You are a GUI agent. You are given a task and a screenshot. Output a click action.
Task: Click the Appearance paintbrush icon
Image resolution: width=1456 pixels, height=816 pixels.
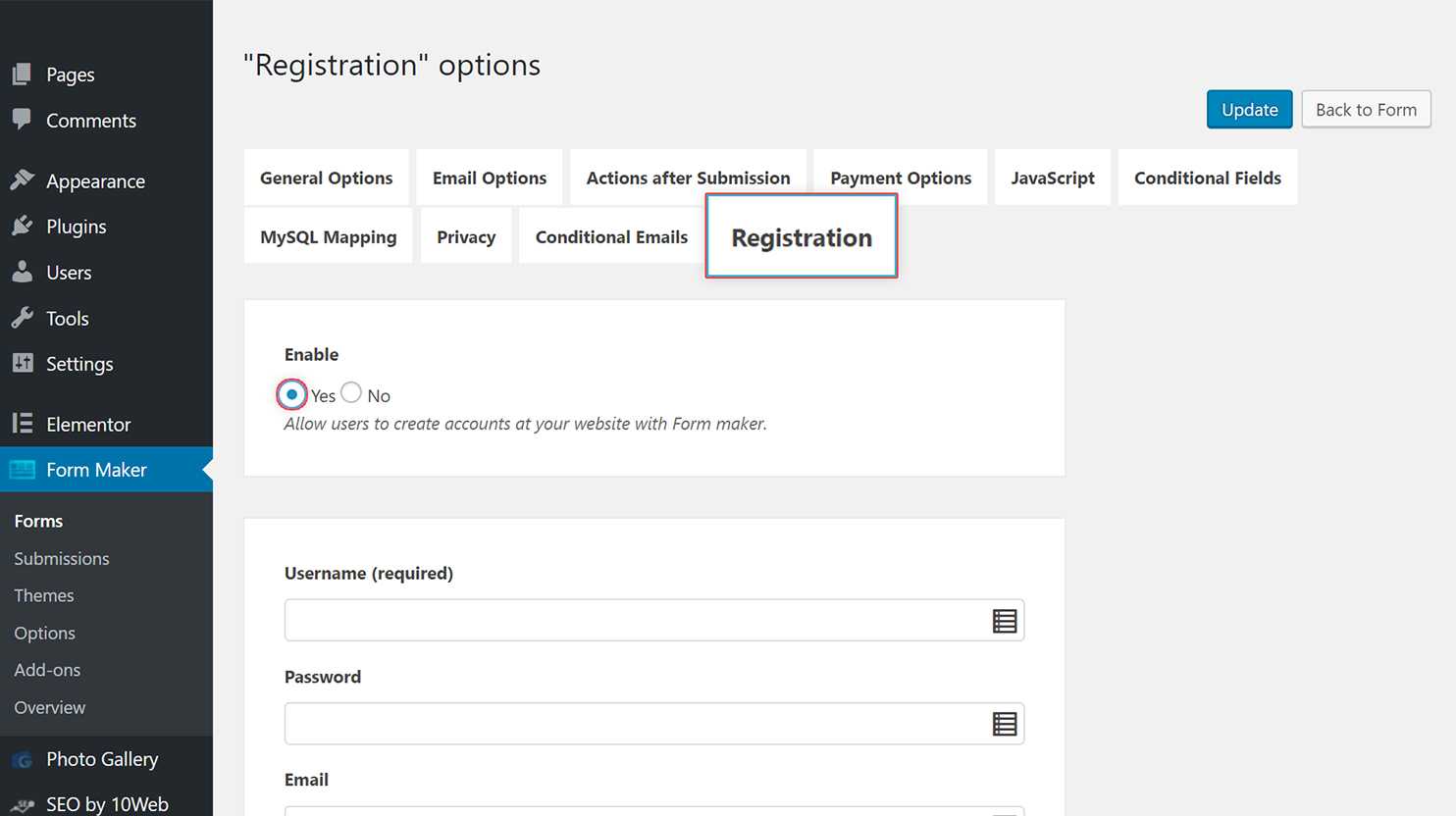(22, 180)
